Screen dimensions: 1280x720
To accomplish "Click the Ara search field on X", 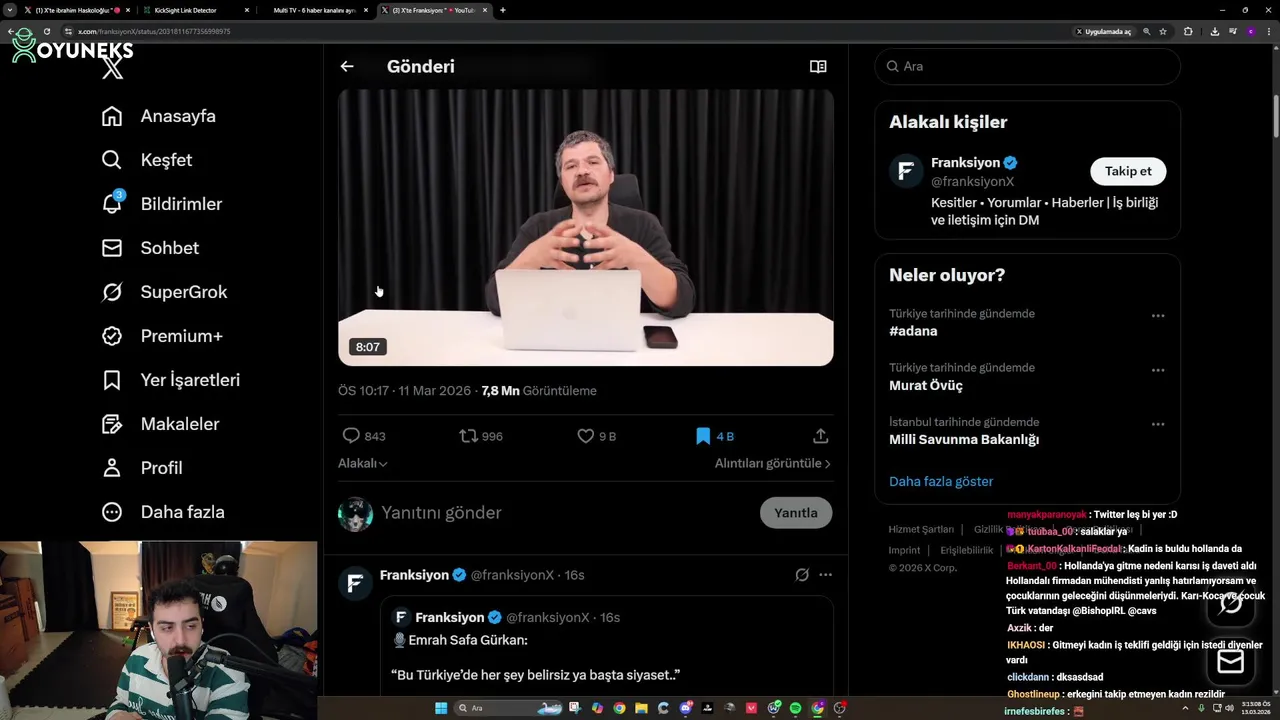I will pyautogui.click(x=1027, y=66).
